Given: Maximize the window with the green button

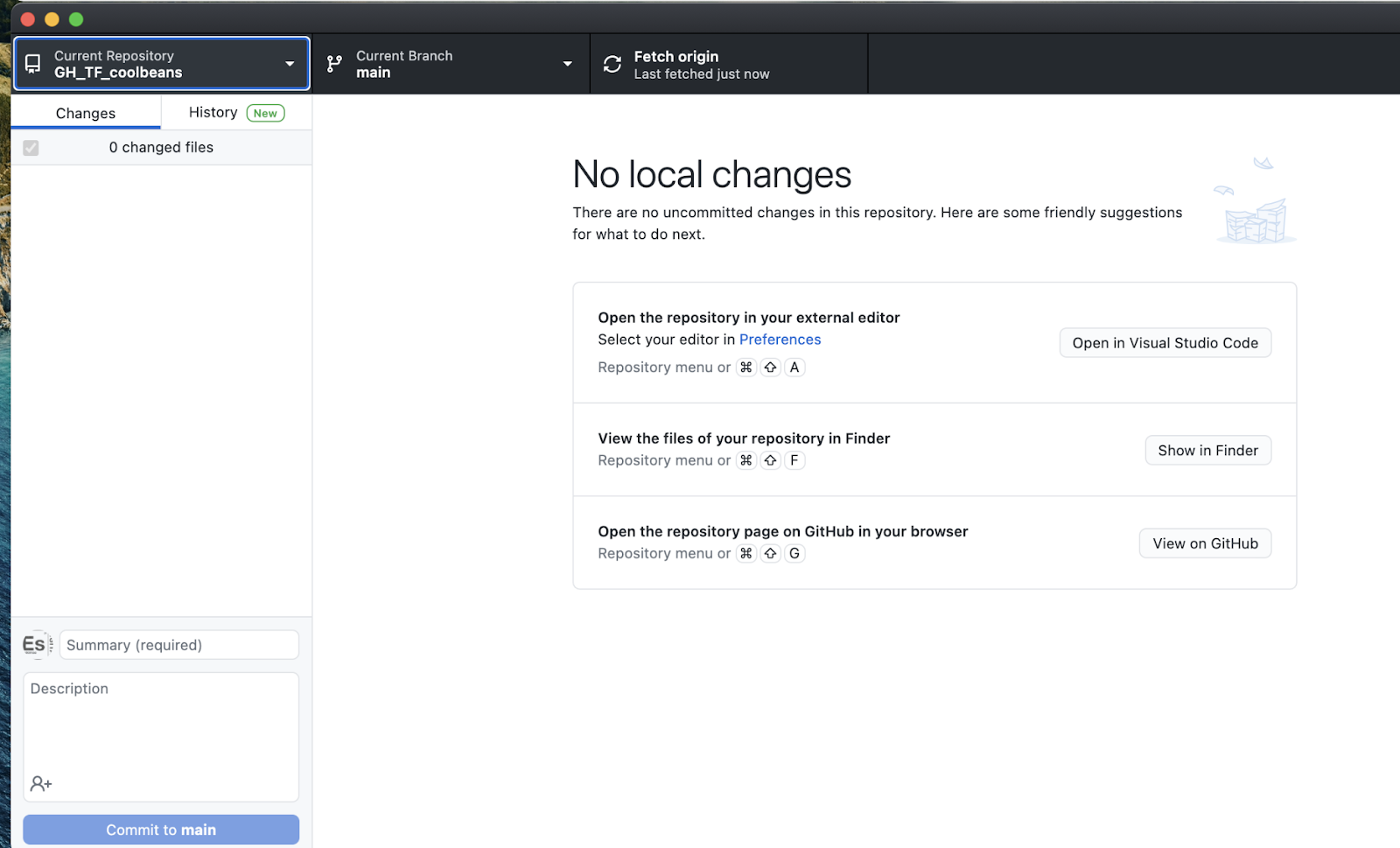Looking at the screenshot, I should tap(76, 19).
